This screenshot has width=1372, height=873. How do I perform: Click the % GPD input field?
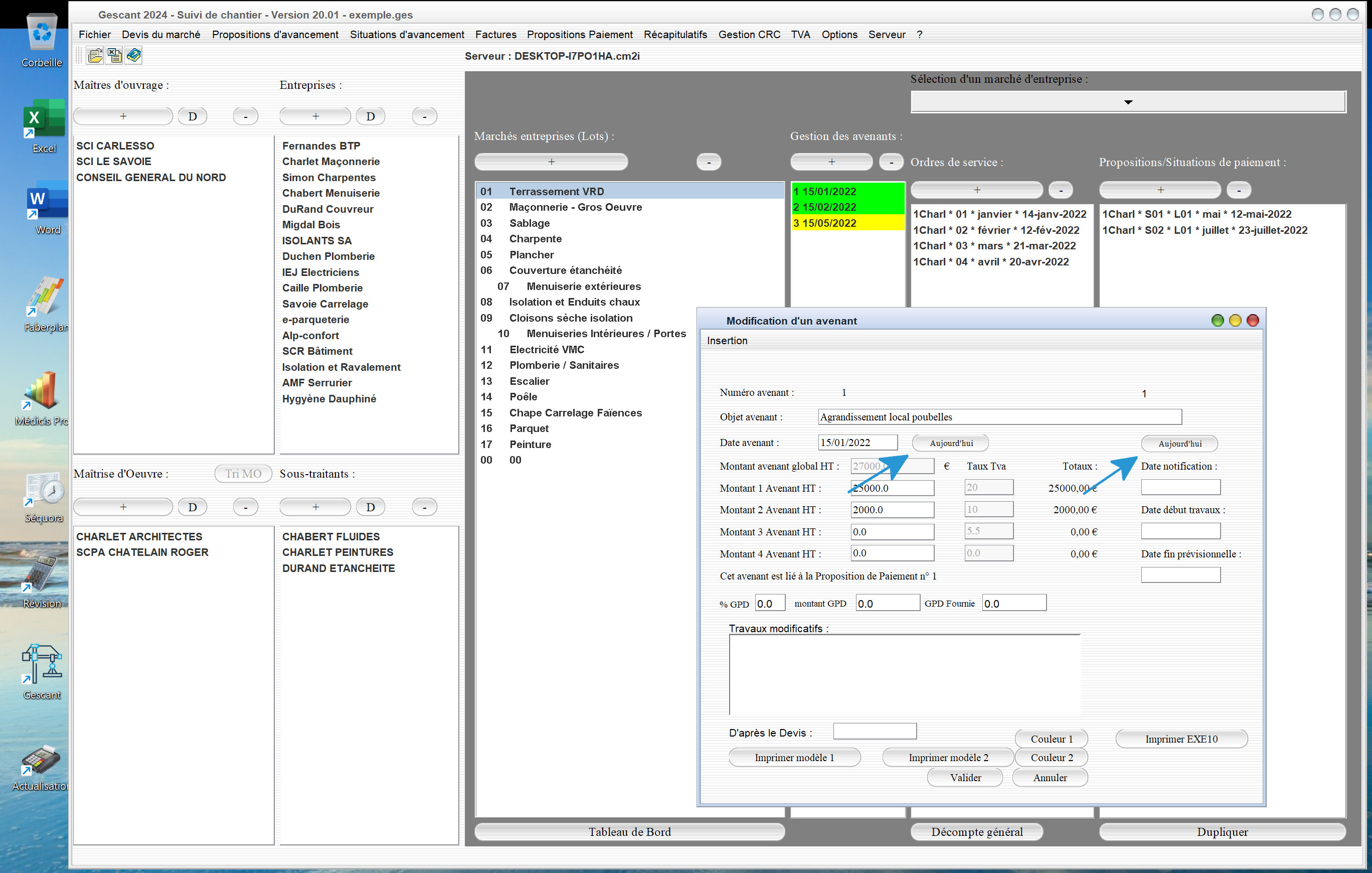770,603
